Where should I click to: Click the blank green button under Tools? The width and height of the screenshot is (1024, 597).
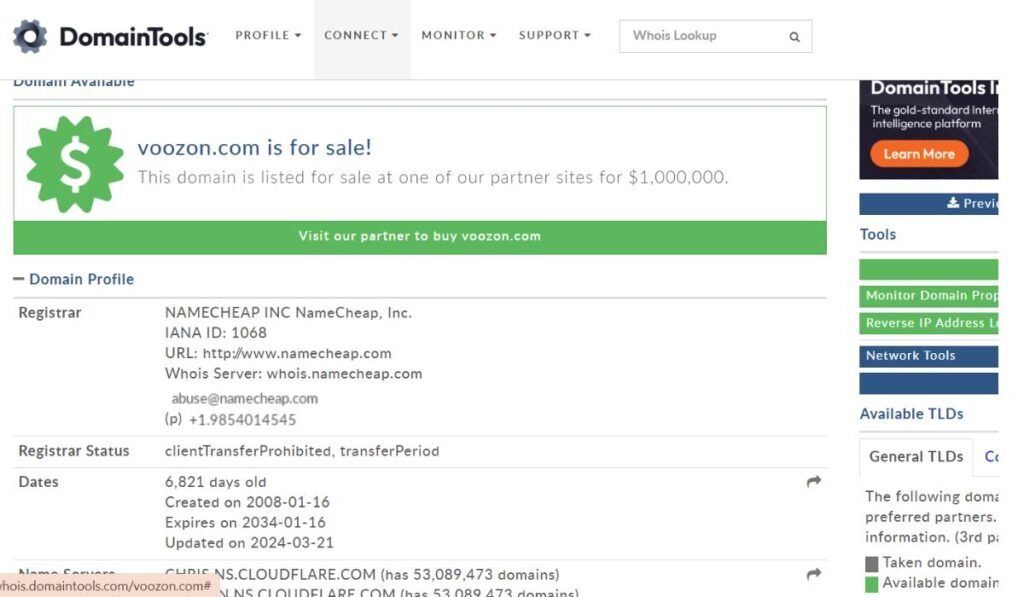929,269
